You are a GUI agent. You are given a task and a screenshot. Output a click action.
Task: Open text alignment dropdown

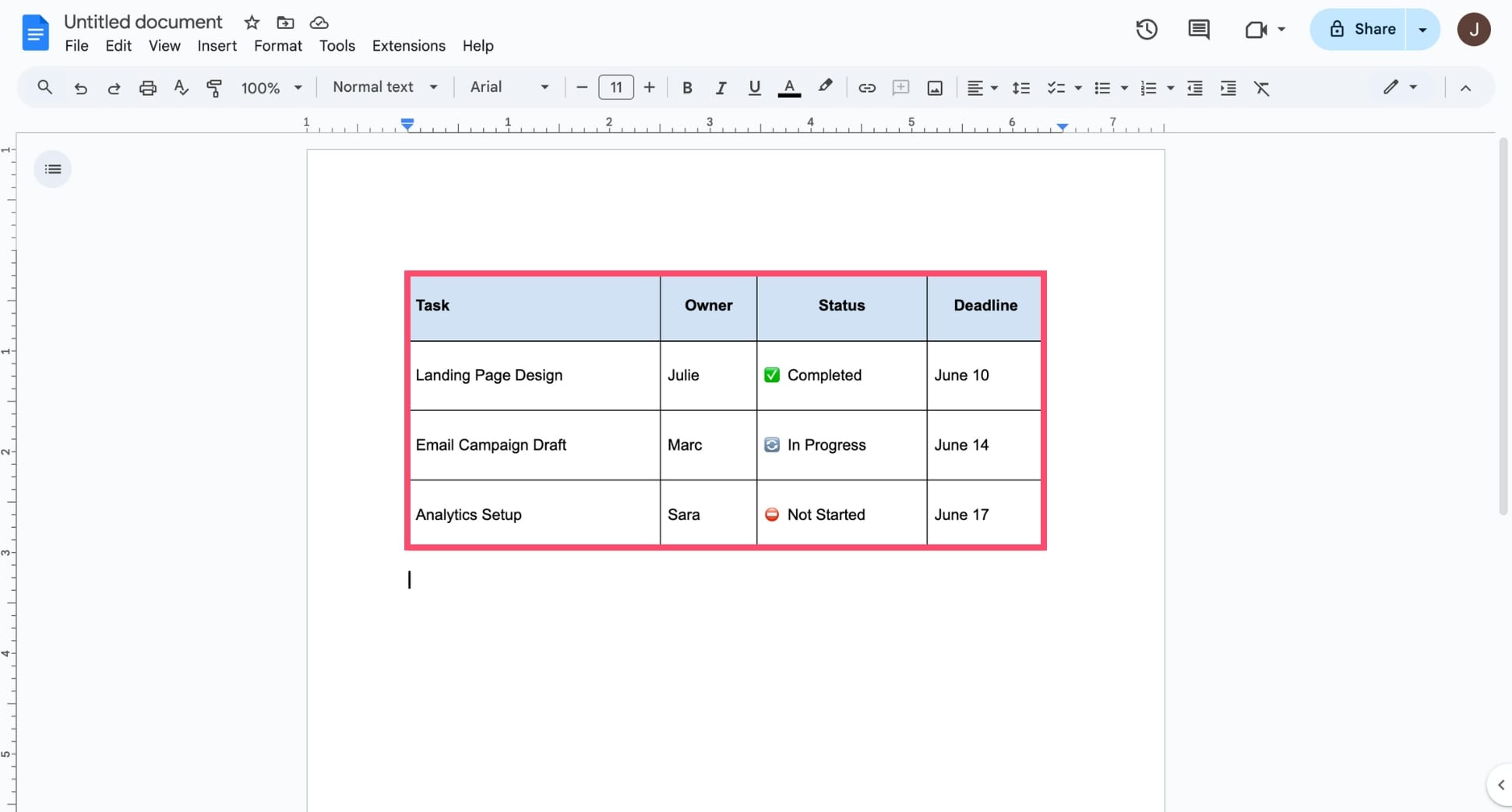coord(982,88)
